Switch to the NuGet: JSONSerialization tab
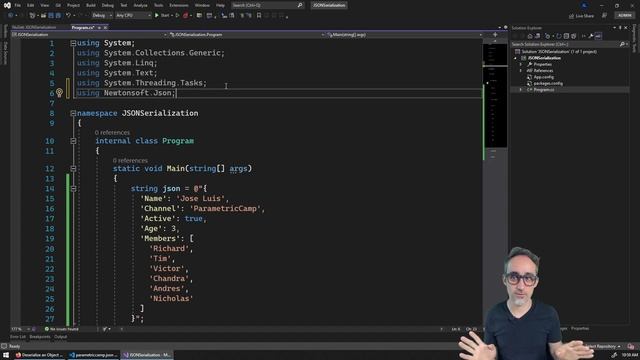 34,27
